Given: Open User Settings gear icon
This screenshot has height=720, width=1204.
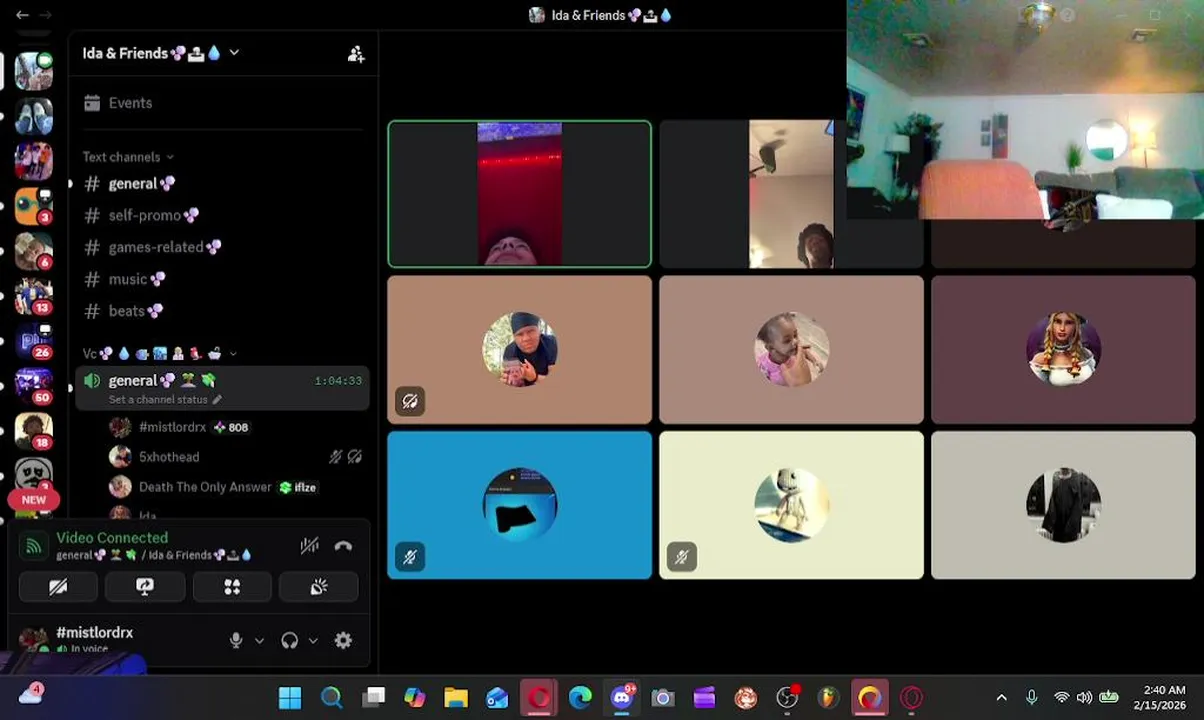Looking at the screenshot, I should (343, 641).
